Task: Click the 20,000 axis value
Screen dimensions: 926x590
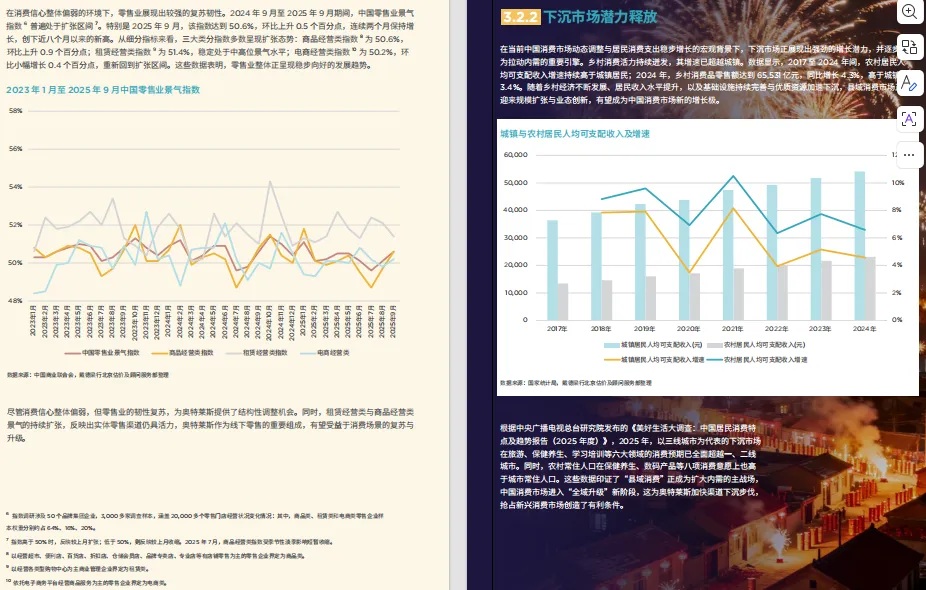Action: click(x=516, y=265)
